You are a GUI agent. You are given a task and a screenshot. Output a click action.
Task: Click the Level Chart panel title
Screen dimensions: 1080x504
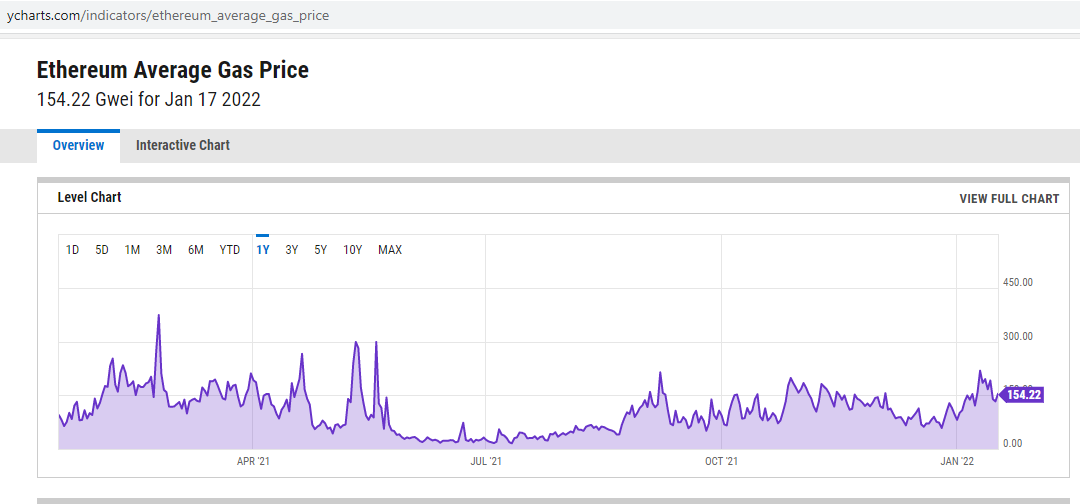pyautogui.click(x=90, y=198)
